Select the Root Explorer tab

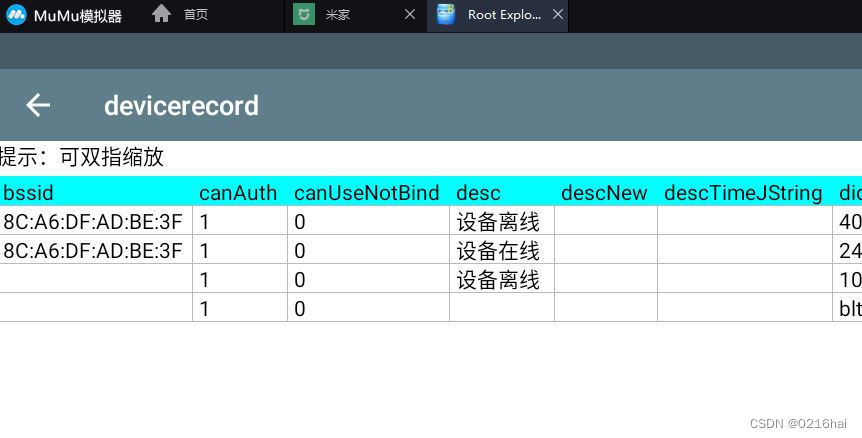click(498, 15)
